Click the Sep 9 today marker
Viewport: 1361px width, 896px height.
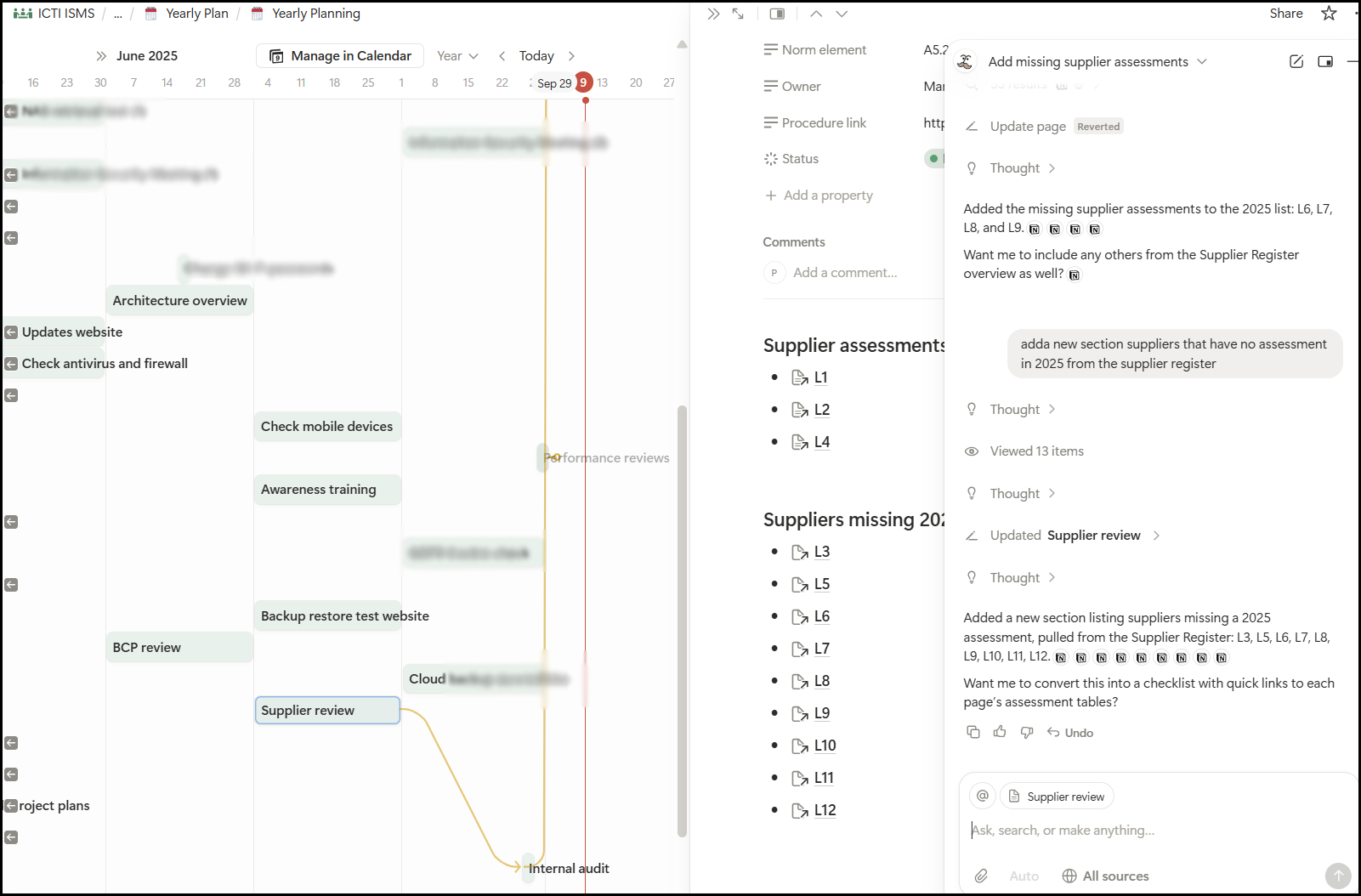[x=583, y=82]
